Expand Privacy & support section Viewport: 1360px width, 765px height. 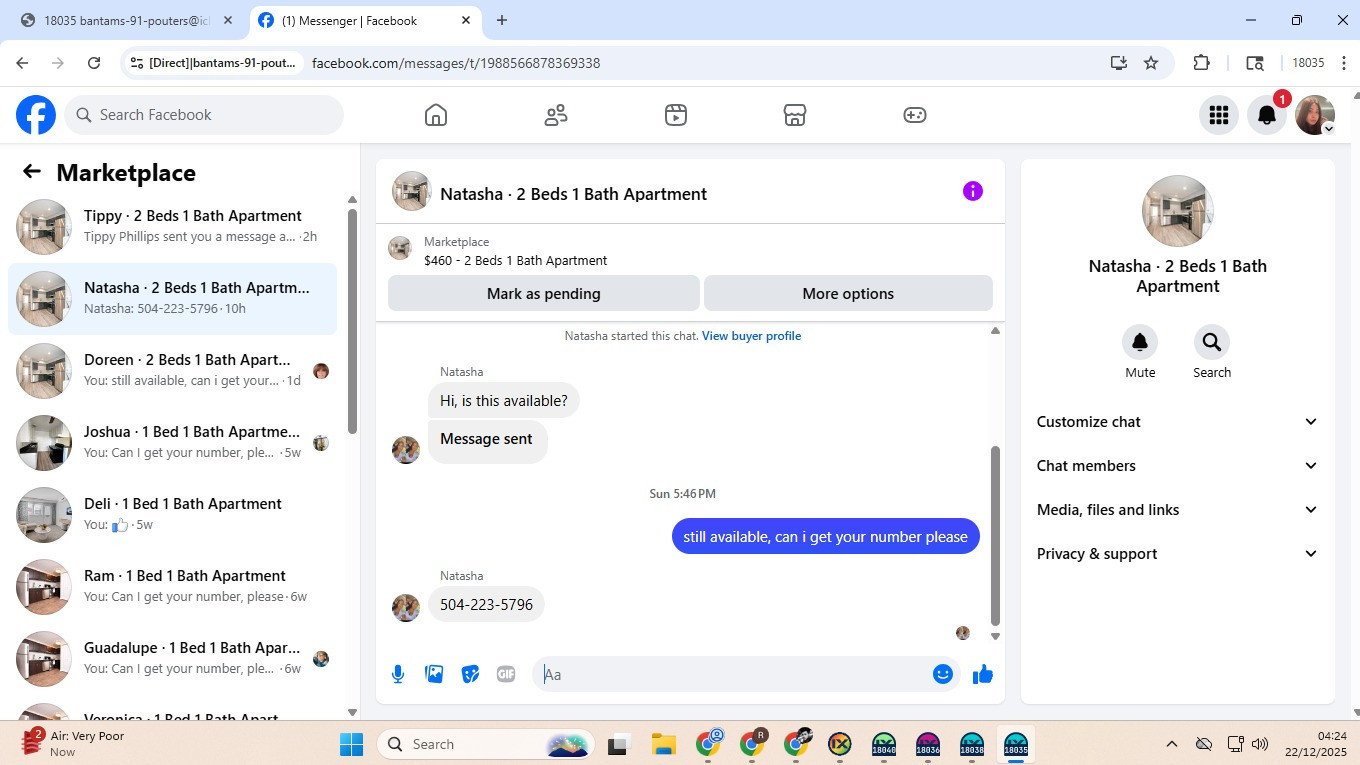1178,554
